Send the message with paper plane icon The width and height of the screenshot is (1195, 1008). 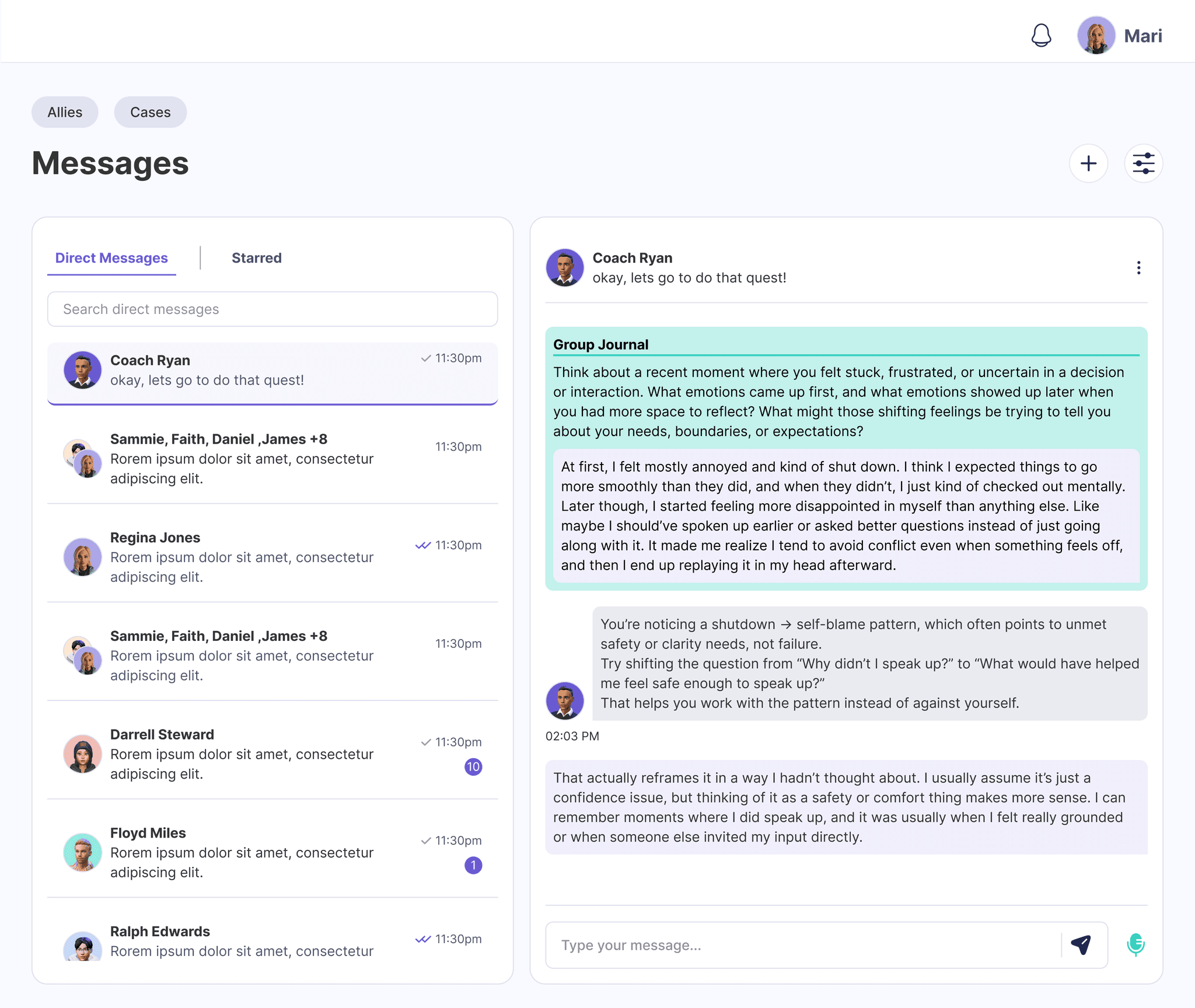click(x=1081, y=944)
